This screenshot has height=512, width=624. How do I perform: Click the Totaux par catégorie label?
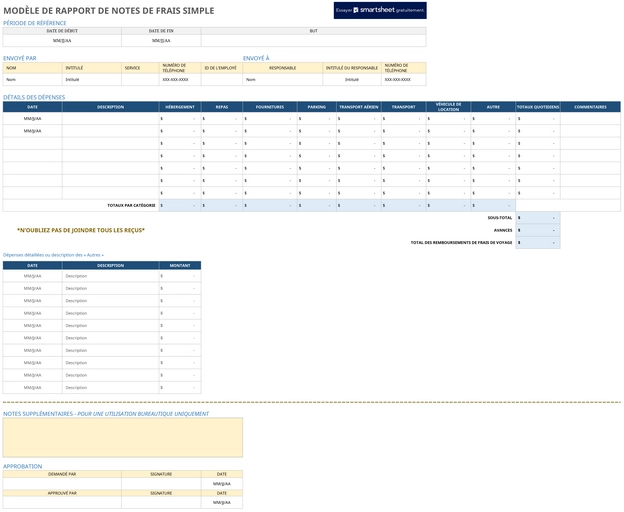point(131,205)
